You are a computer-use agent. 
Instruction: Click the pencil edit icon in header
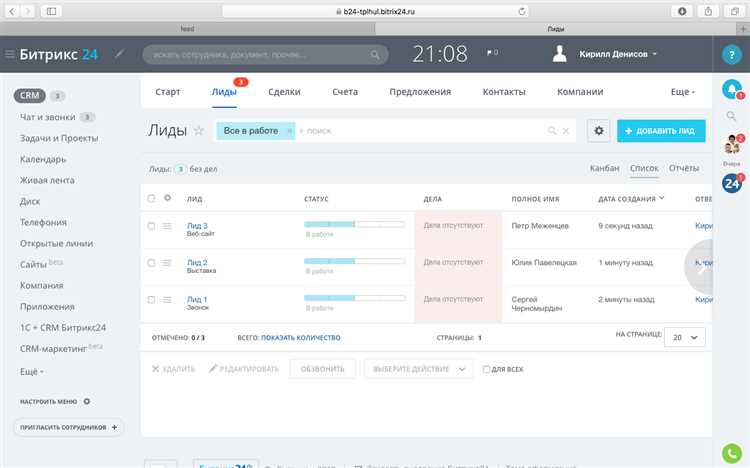tap(120, 54)
